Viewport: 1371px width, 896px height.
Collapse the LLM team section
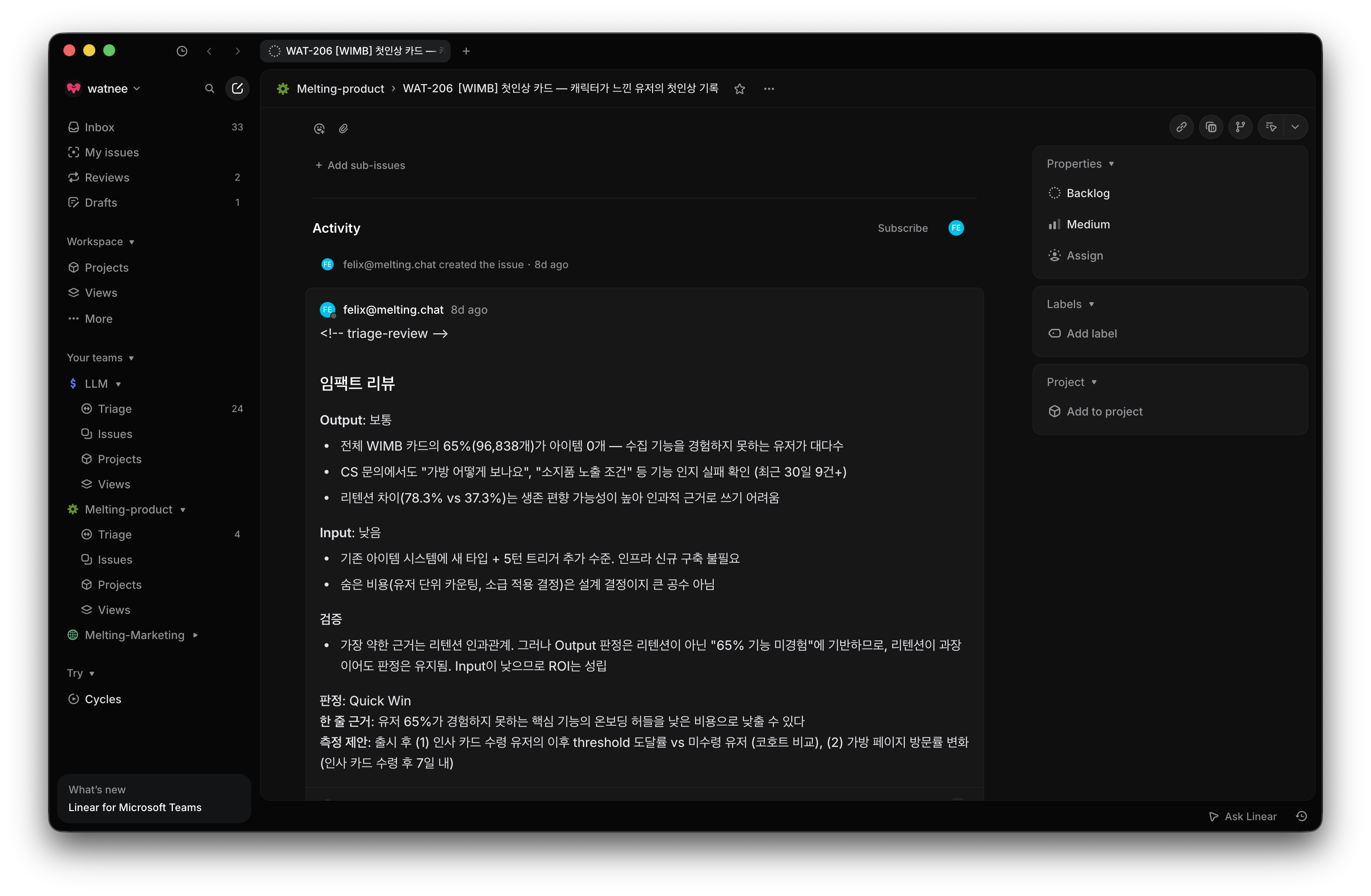(96, 383)
